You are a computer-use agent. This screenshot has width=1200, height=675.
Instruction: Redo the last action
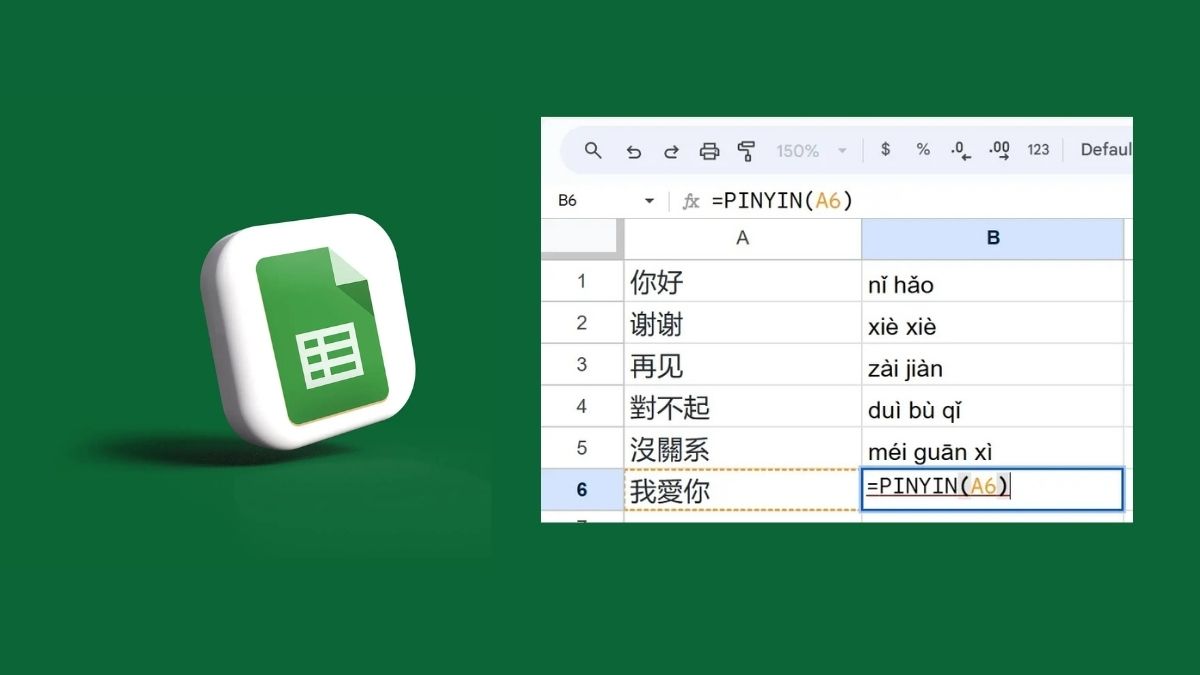(x=670, y=150)
